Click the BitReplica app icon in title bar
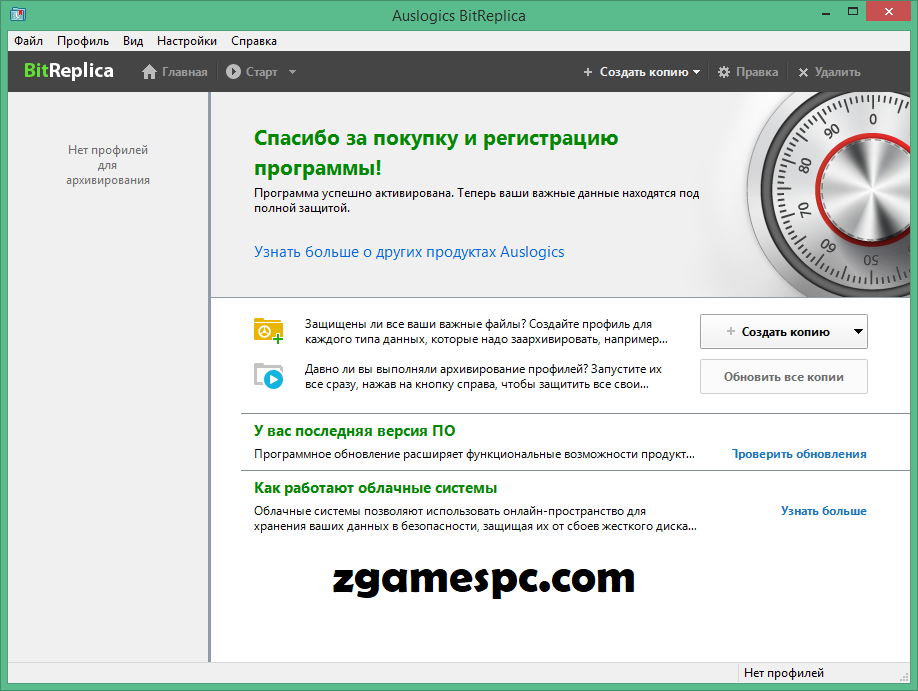Image resolution: width=918 pixels, height=691 pixels. (x=18, y=13)
